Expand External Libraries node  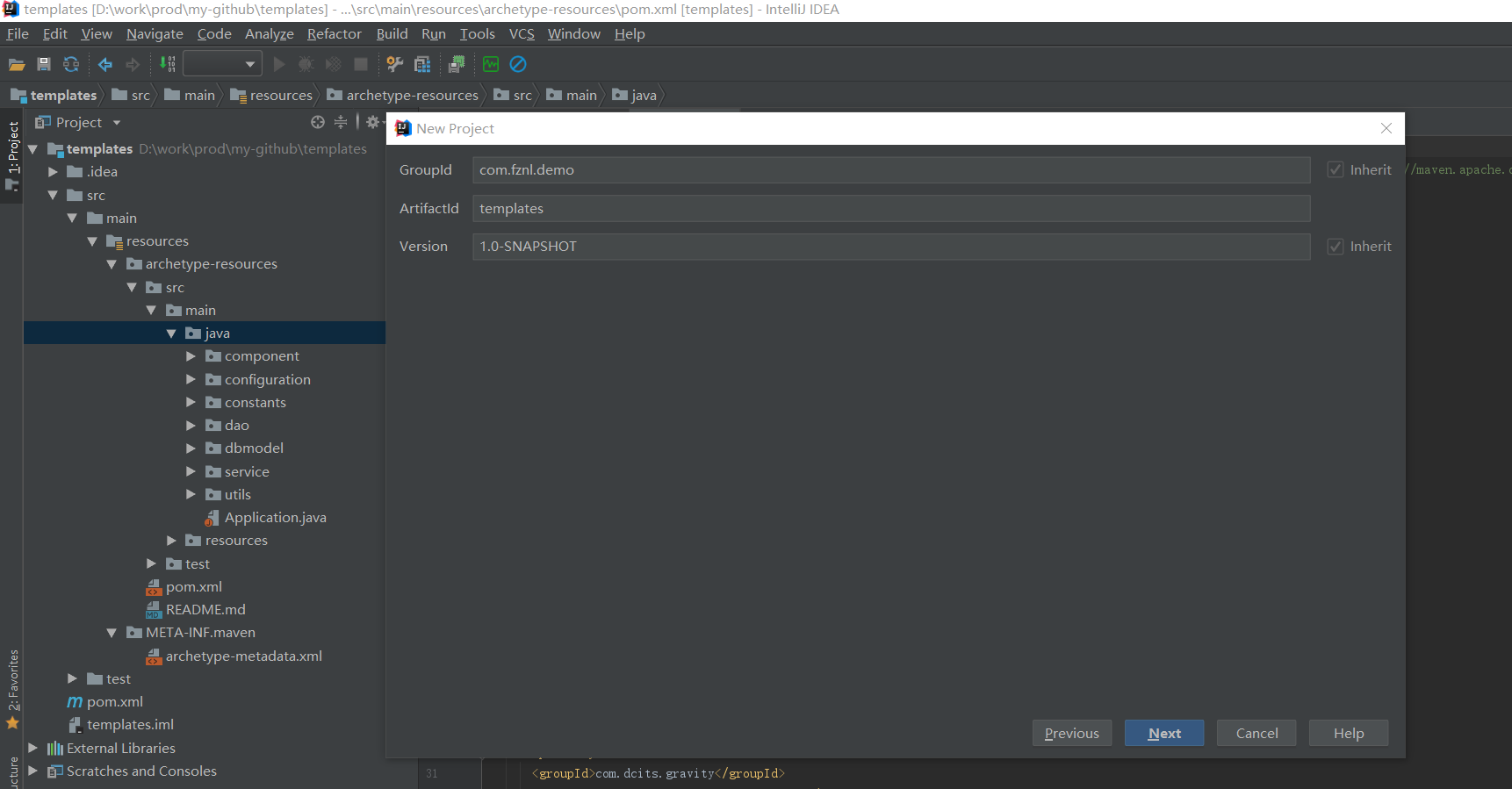pos(32,749)
